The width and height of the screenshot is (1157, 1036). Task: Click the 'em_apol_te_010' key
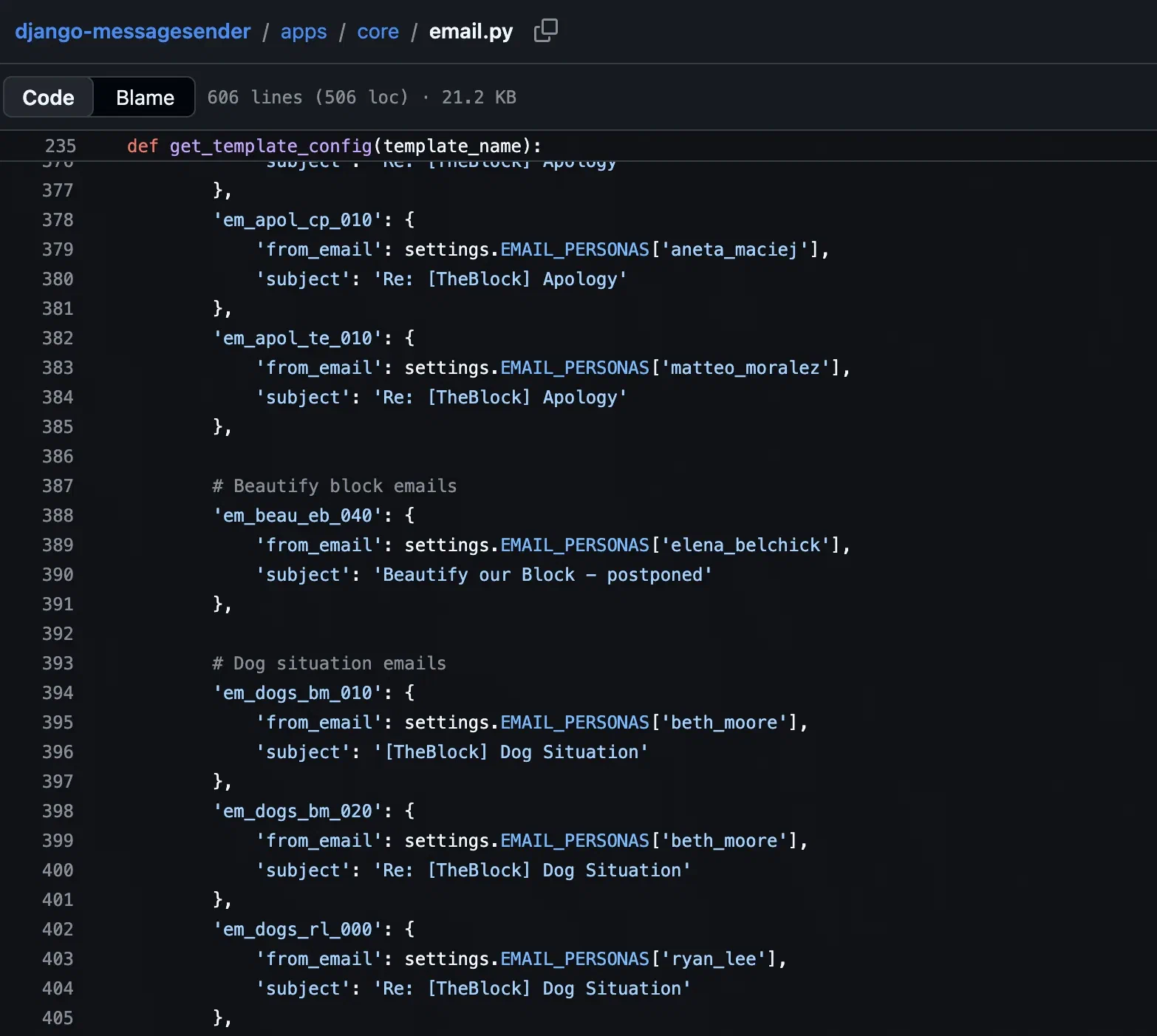tap(297, 338)
